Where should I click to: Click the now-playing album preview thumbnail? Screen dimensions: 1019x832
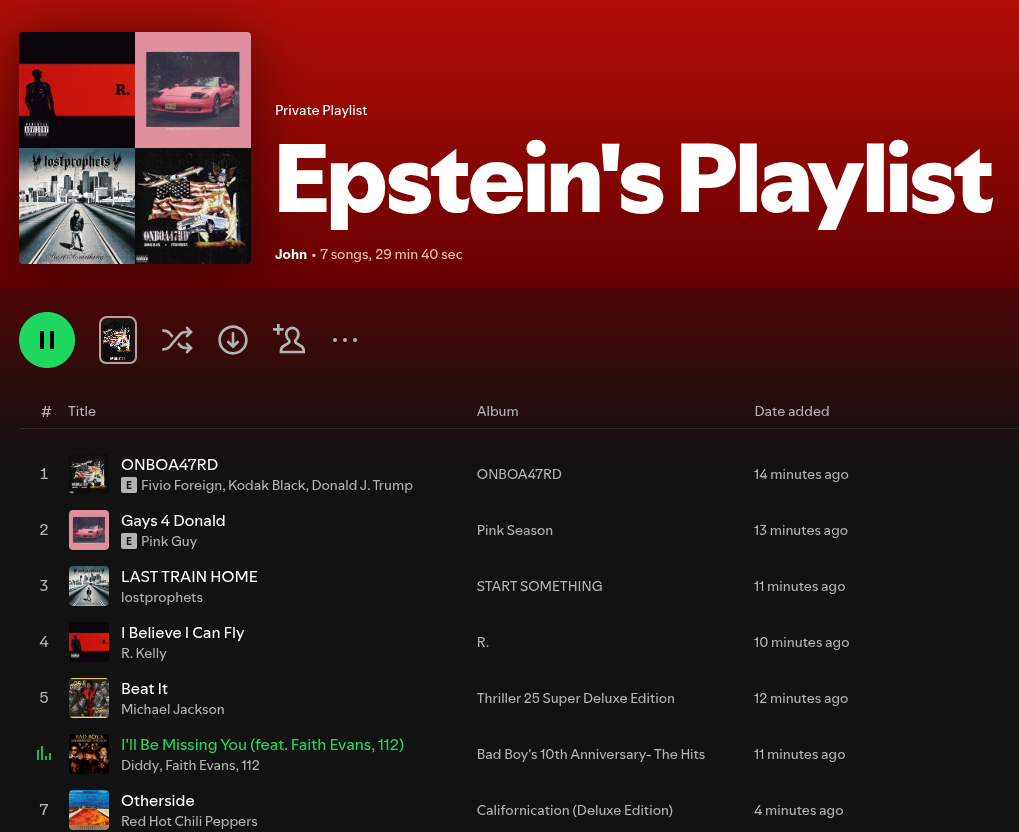(x=118, y=340)
